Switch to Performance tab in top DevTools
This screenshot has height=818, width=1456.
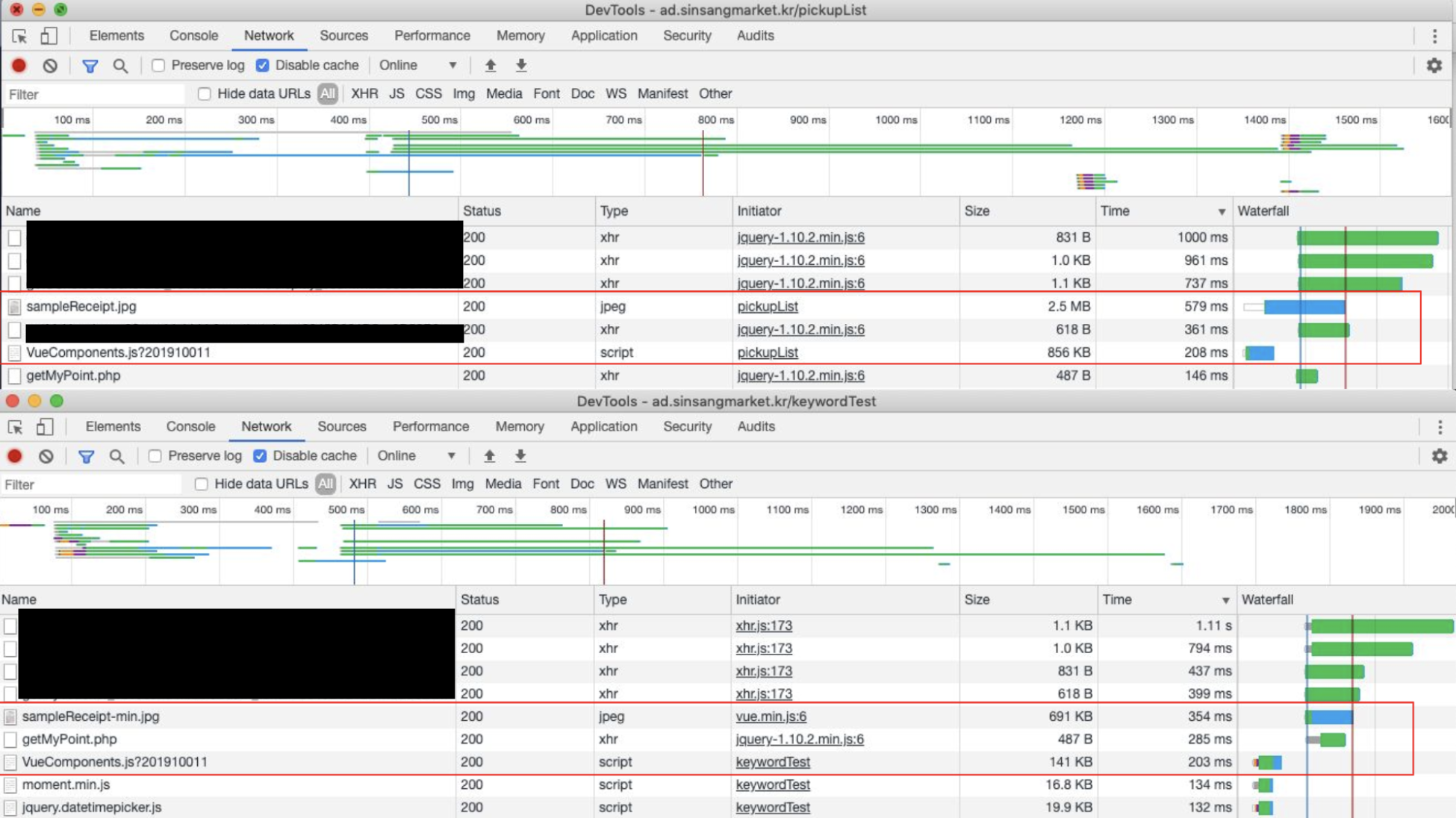pos(432,36)
